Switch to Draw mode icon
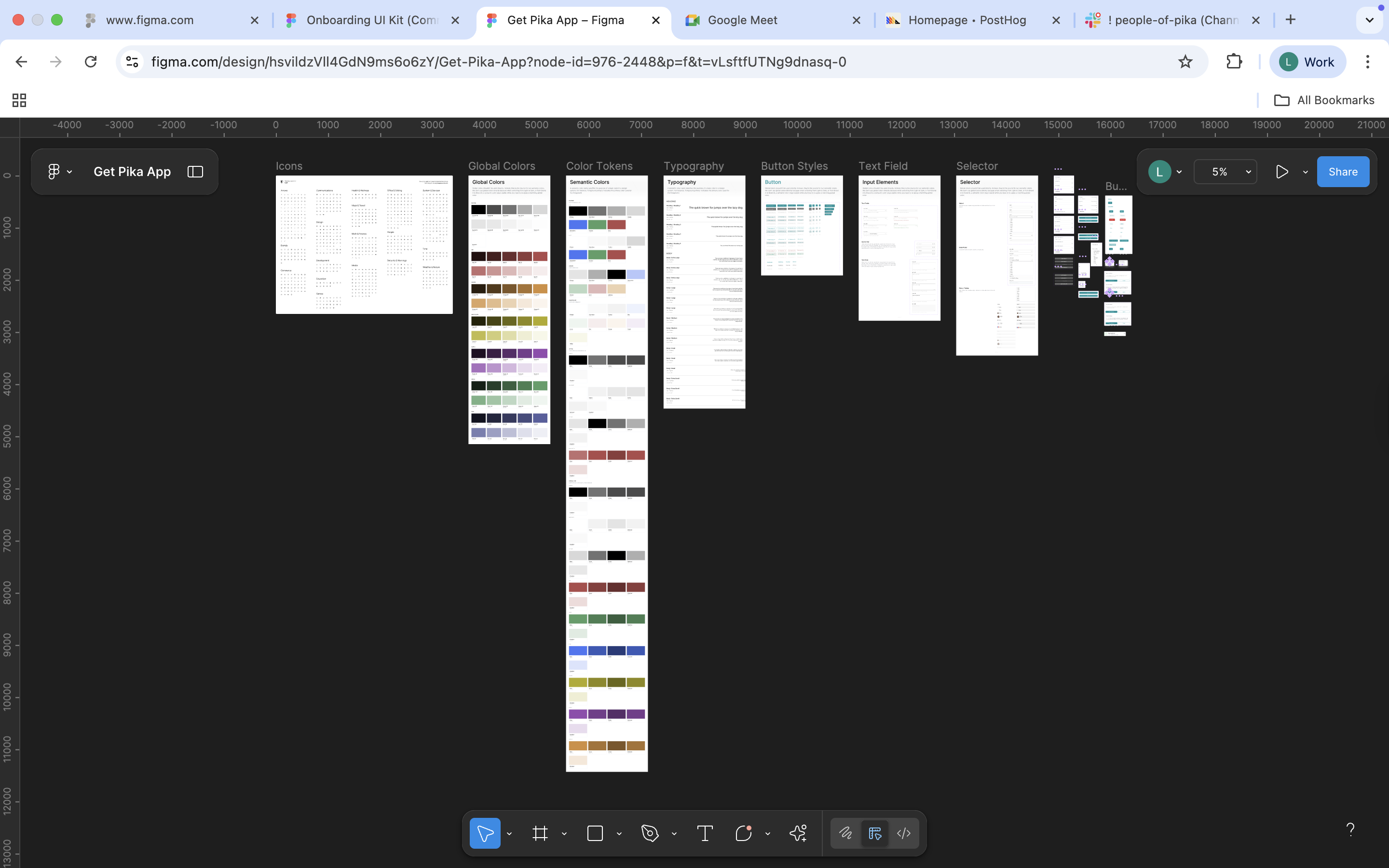 point(845,833)
